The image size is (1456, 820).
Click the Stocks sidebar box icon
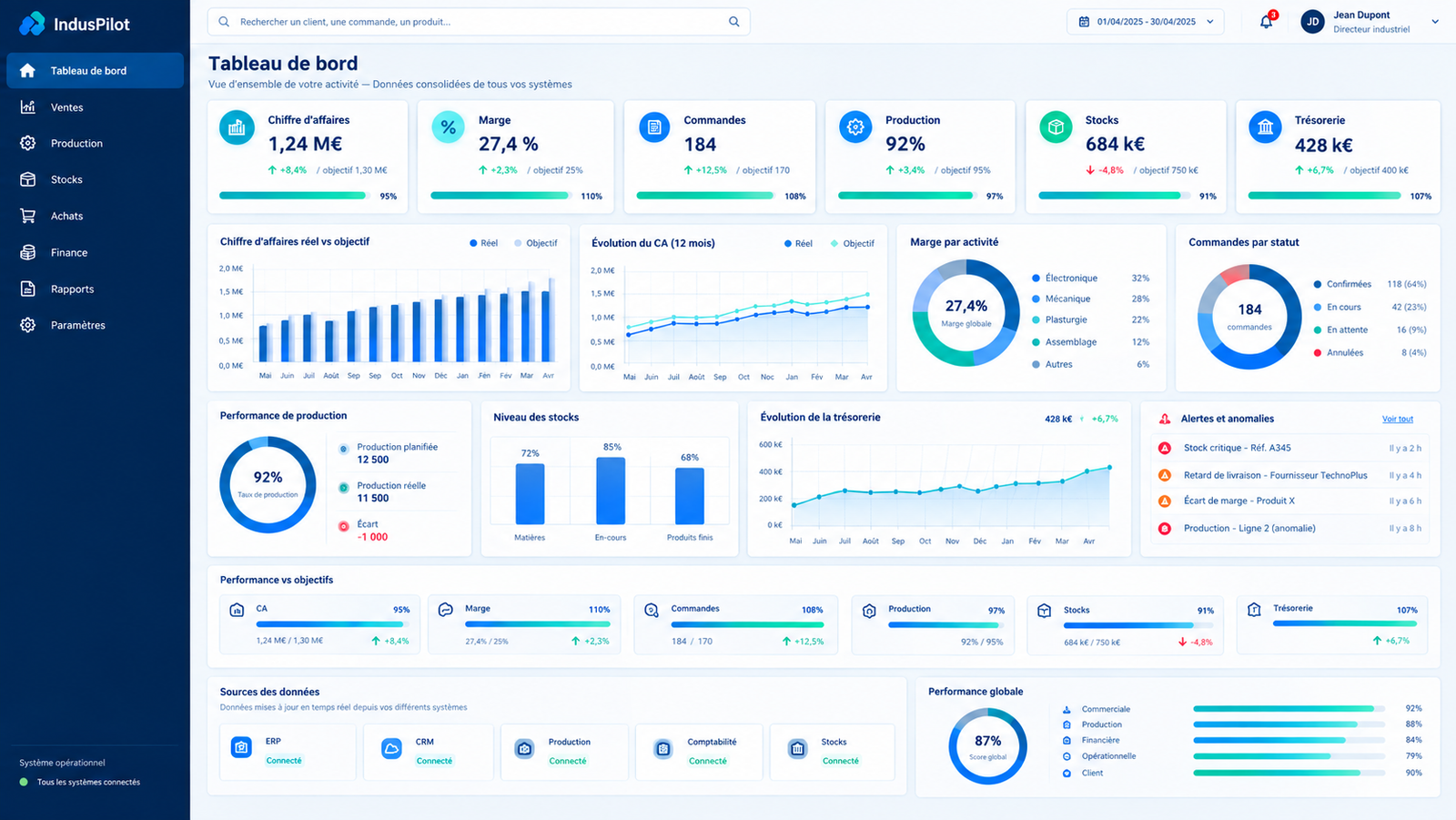tap(28, 180)
